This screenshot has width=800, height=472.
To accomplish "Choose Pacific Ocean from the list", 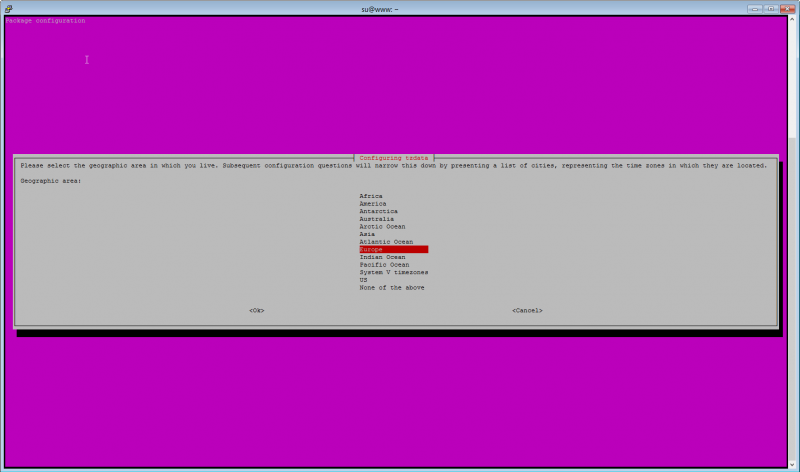I will [x=384, y=265].
